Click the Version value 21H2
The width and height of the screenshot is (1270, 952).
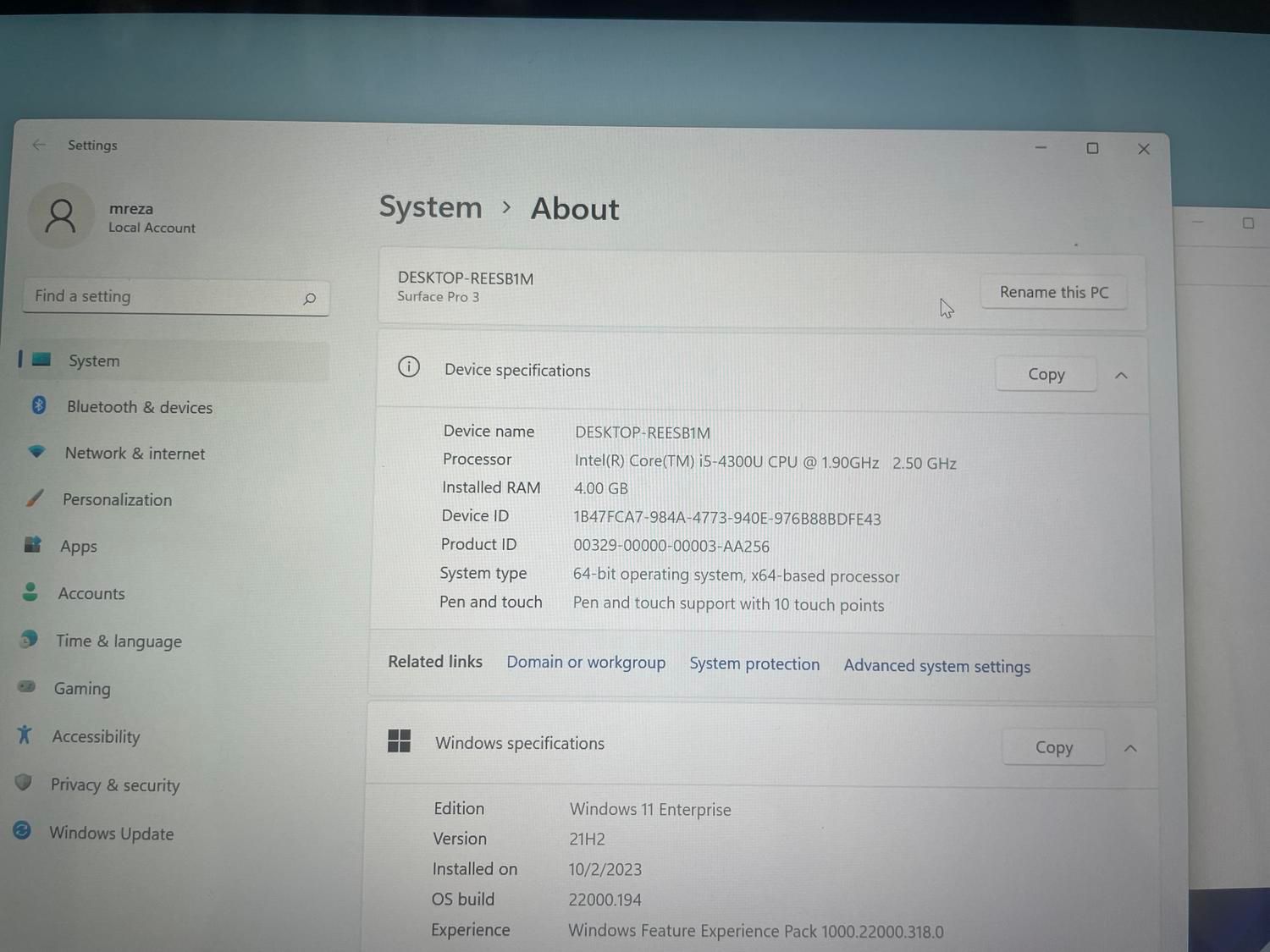tap(587, 839)
